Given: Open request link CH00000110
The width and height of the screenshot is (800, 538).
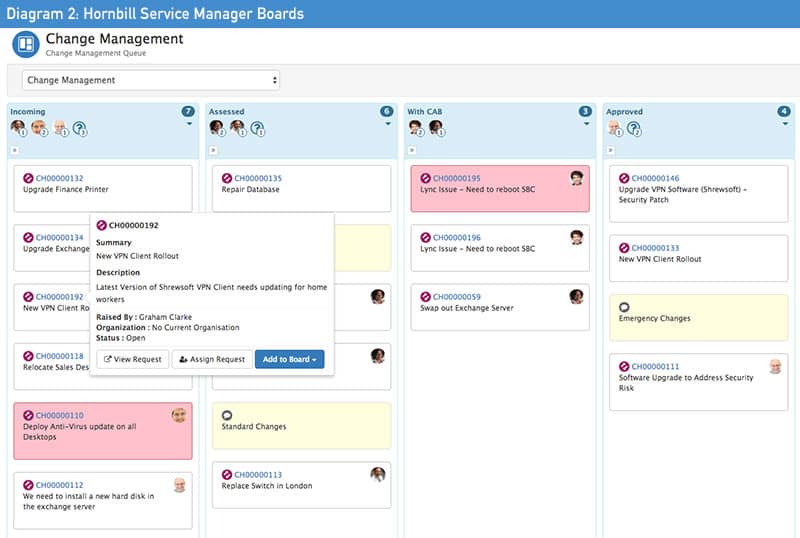Looking at the screenshot, I should pyautogui.click(x=60, y=415).
